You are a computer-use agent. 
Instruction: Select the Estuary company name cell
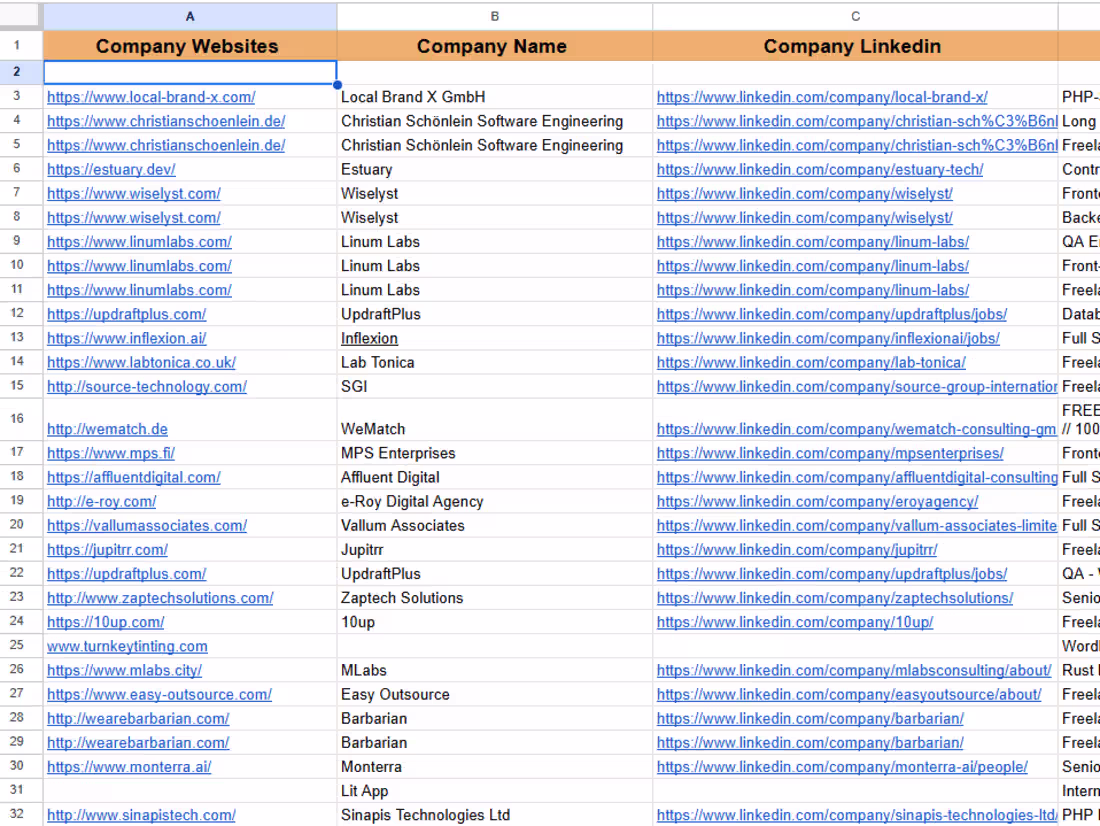[x=495, y=169]
